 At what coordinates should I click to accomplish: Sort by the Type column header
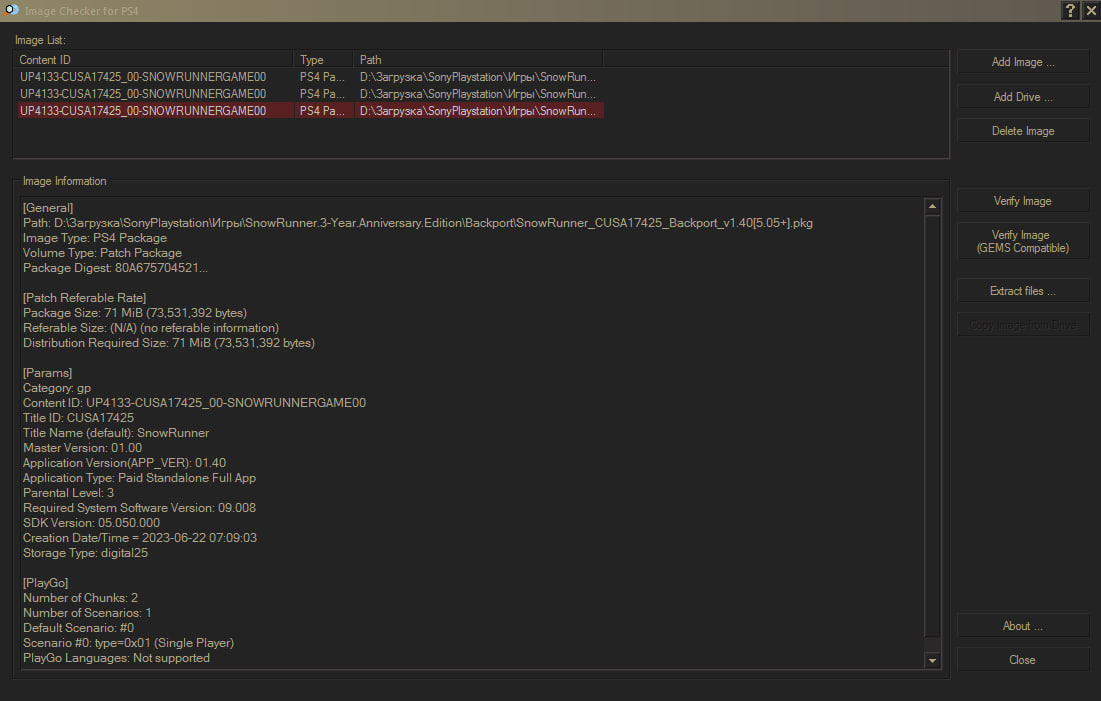[323, 60]
